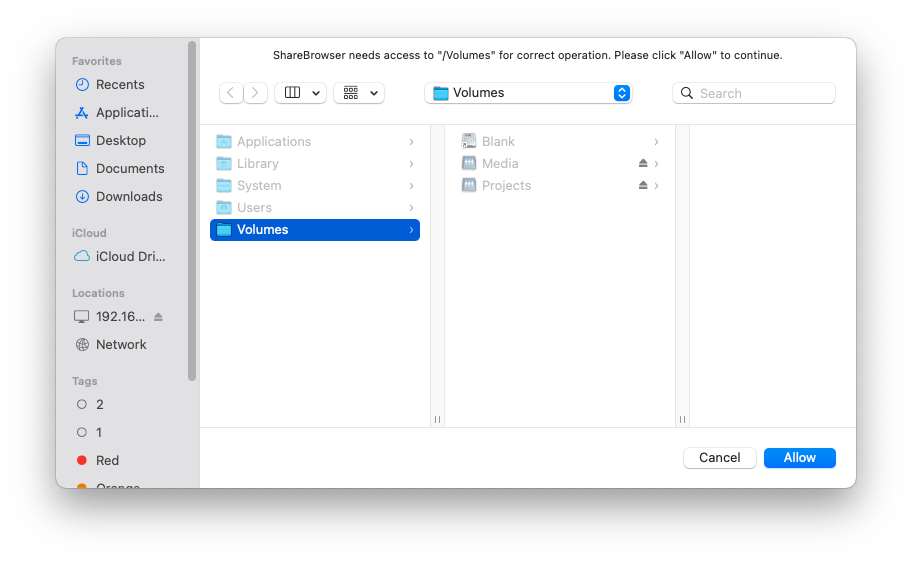Open Downloads in the sidebar
This screenshot has height=562, width=912.
pos(128,197)
